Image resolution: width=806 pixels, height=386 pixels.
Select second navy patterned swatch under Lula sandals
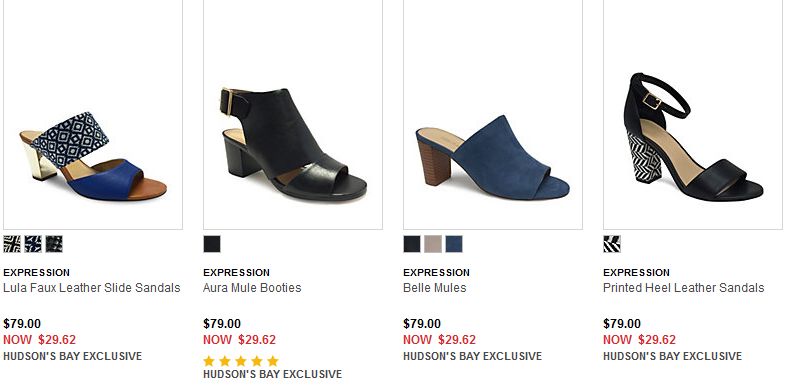tap(33, 244)
